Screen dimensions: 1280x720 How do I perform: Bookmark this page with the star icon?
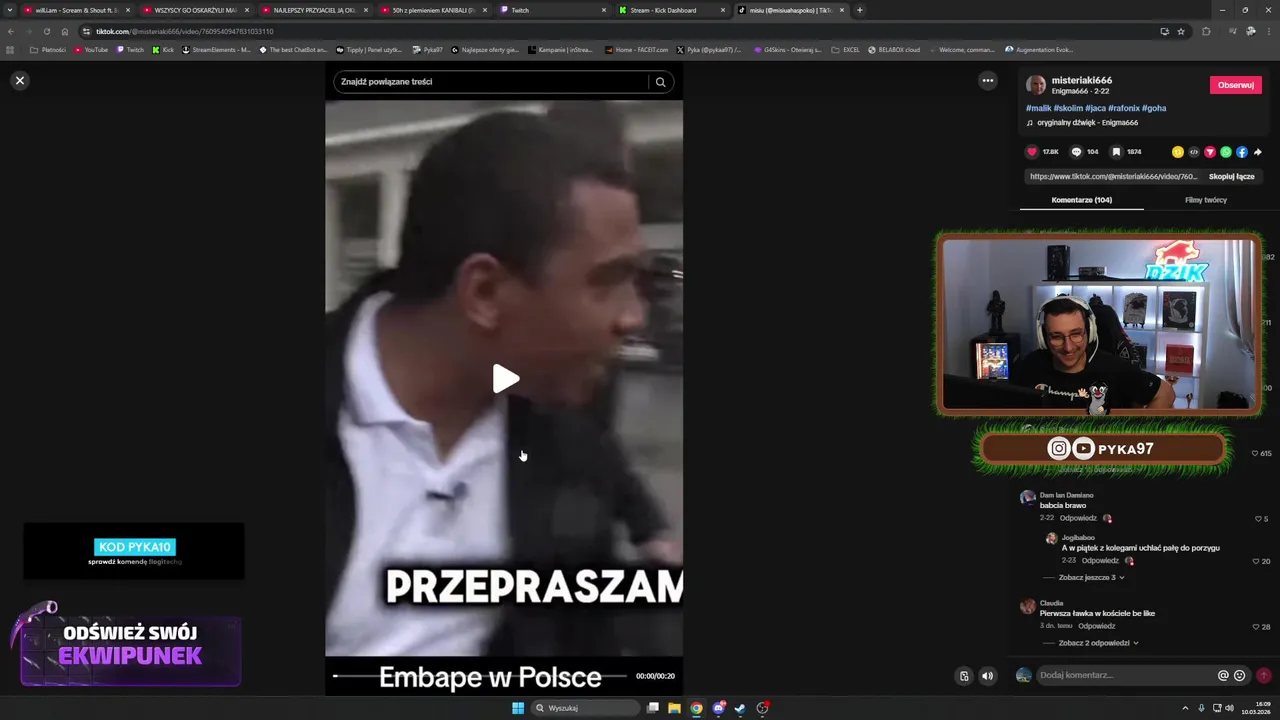tap(1181, 31)
